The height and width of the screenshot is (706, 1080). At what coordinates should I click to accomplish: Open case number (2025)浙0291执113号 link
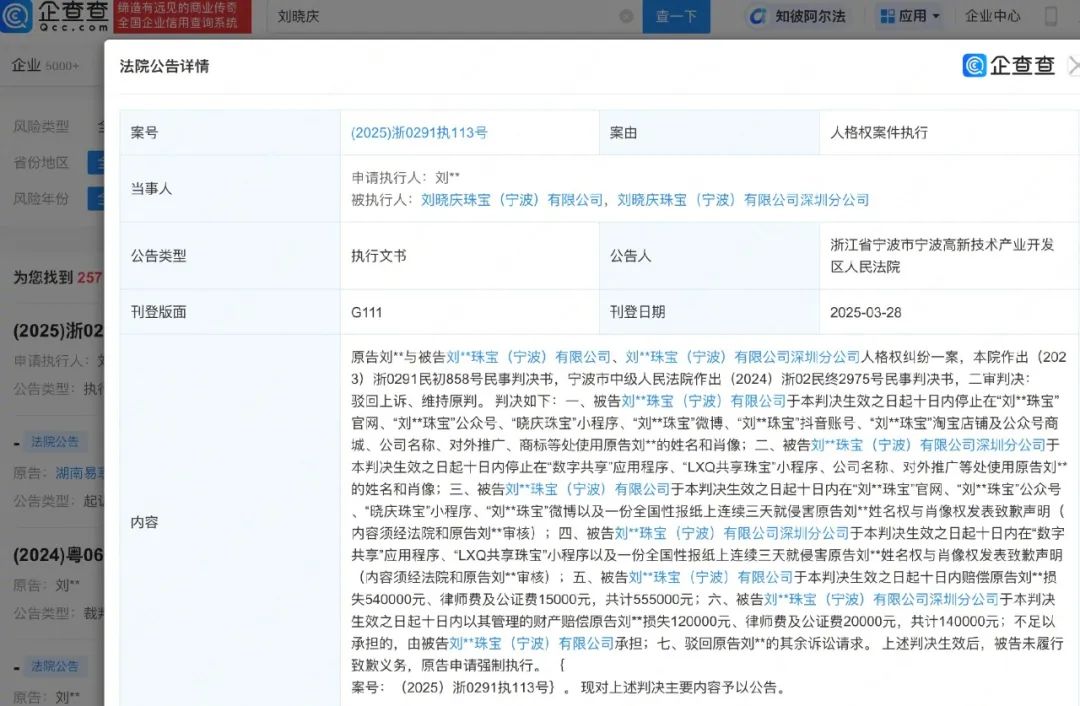coord(419,132)
